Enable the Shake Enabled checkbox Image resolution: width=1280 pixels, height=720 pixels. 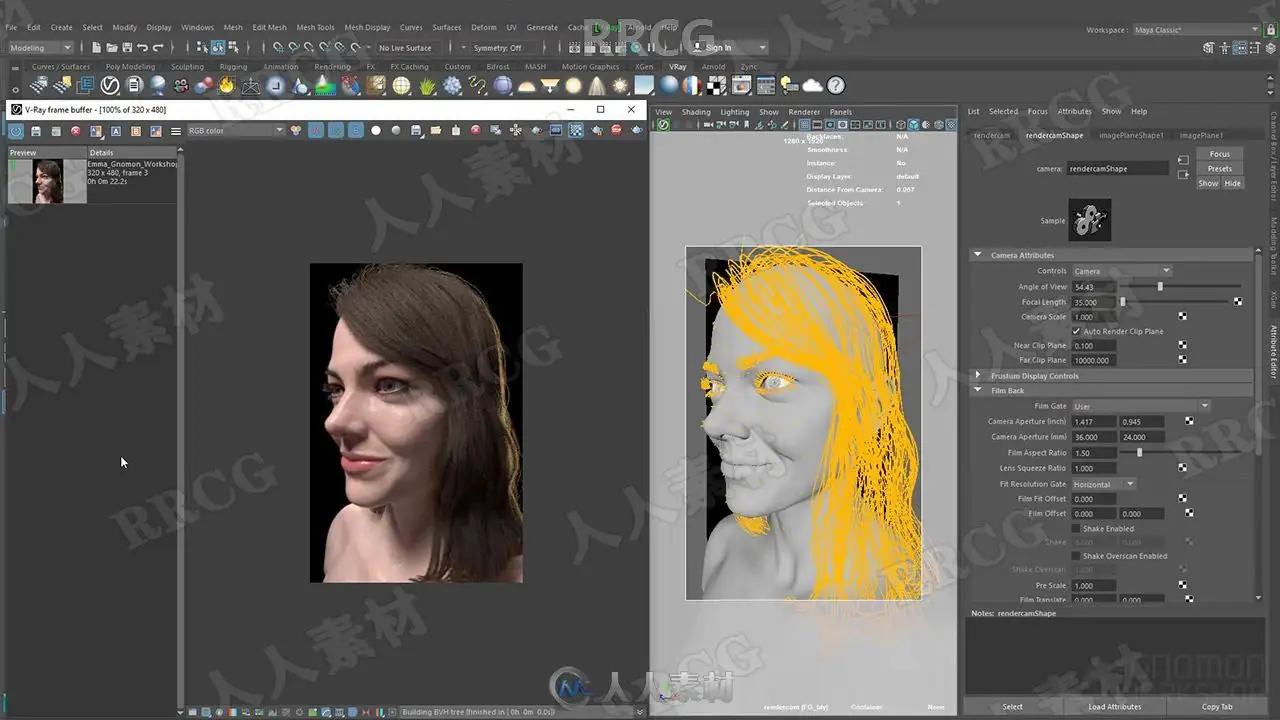tap(1076, 528)
